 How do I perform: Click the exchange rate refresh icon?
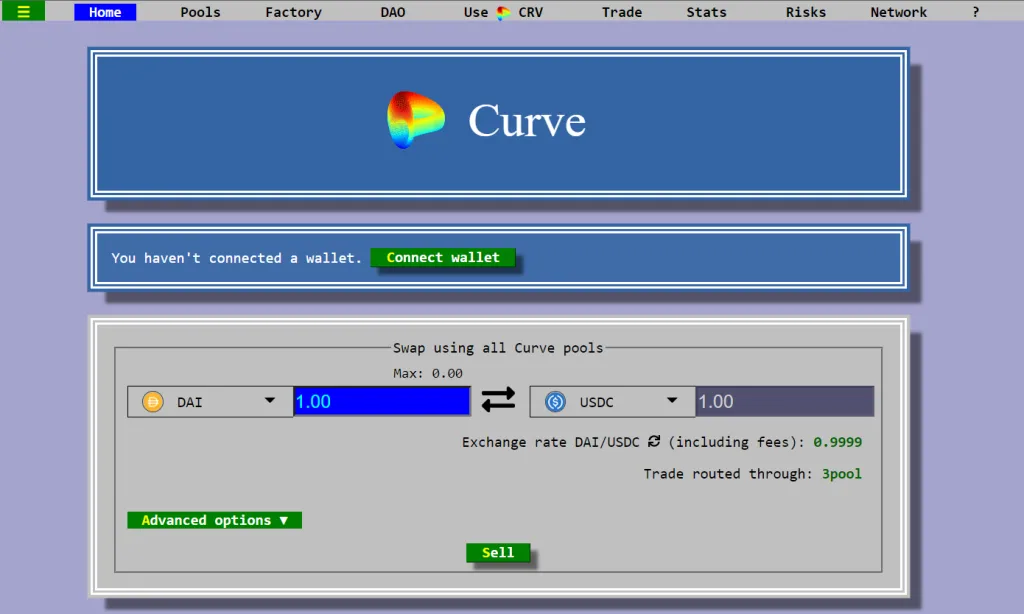pos(654,442)
